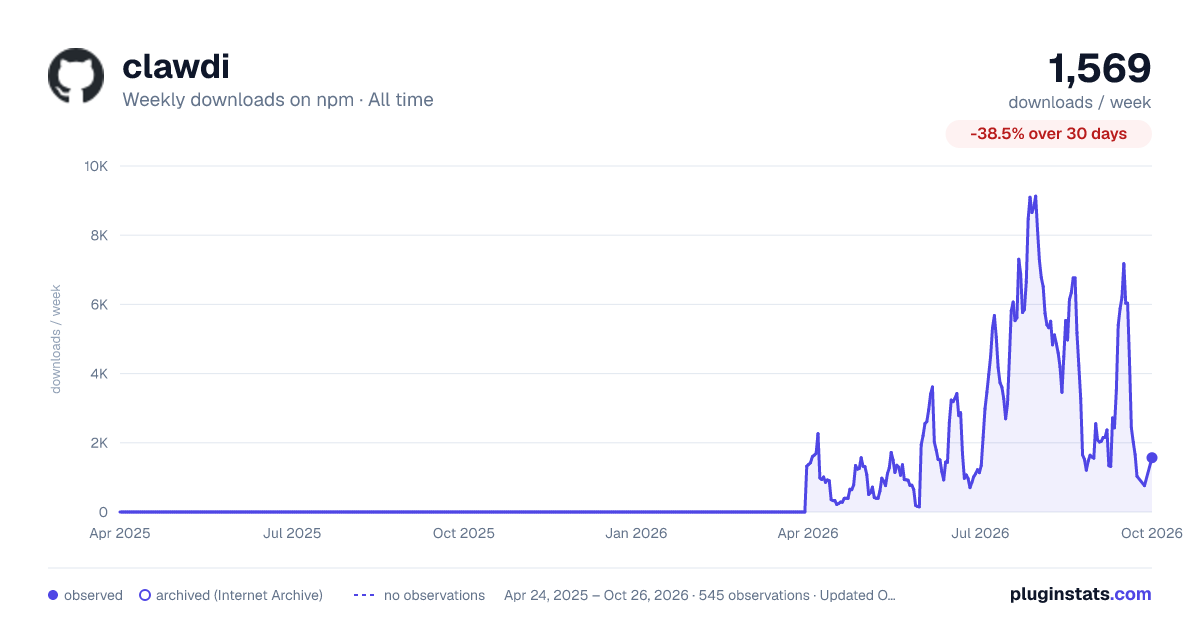
Task: Click the rotated 'downloads / week' y-axis title
Action: tap(56, 339)
